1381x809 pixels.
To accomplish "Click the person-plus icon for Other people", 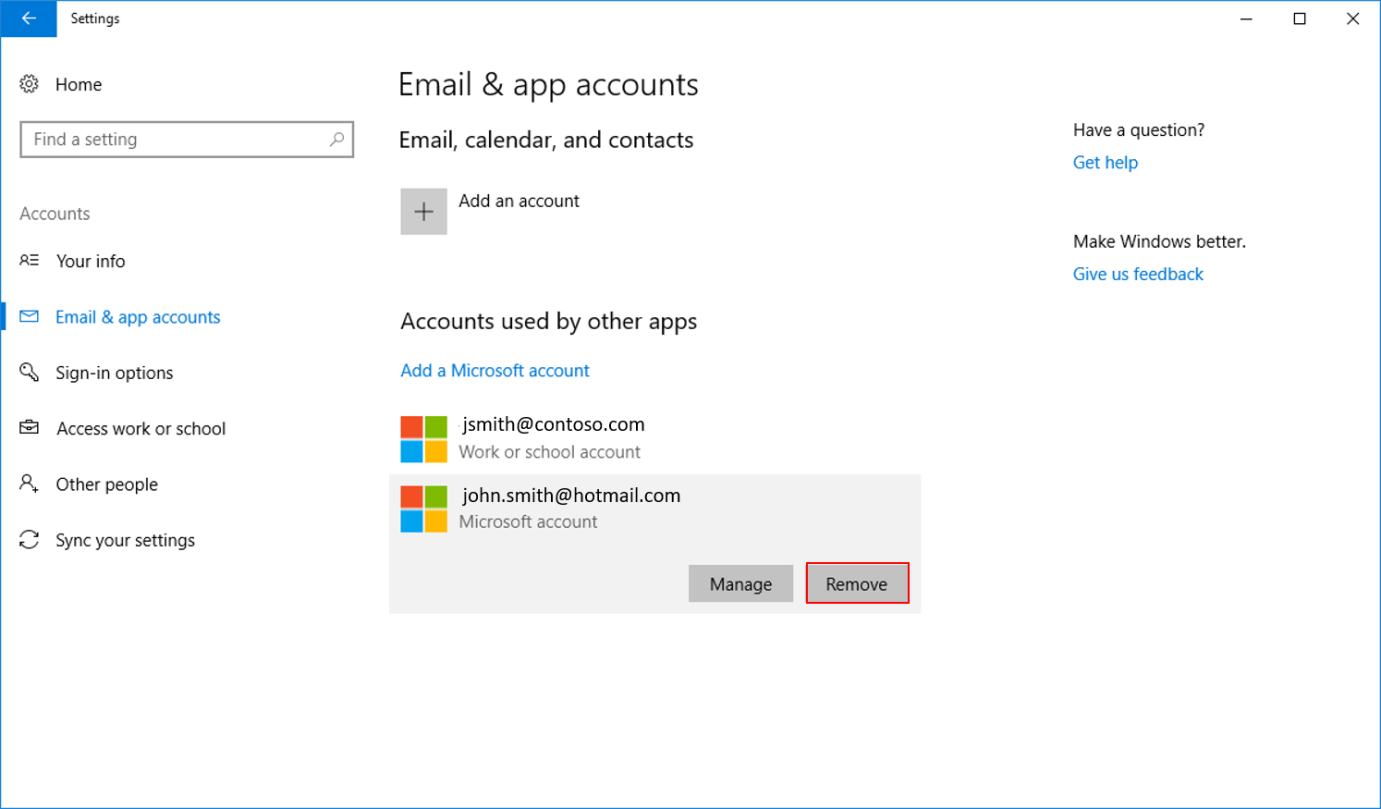I will pos(29,484).
